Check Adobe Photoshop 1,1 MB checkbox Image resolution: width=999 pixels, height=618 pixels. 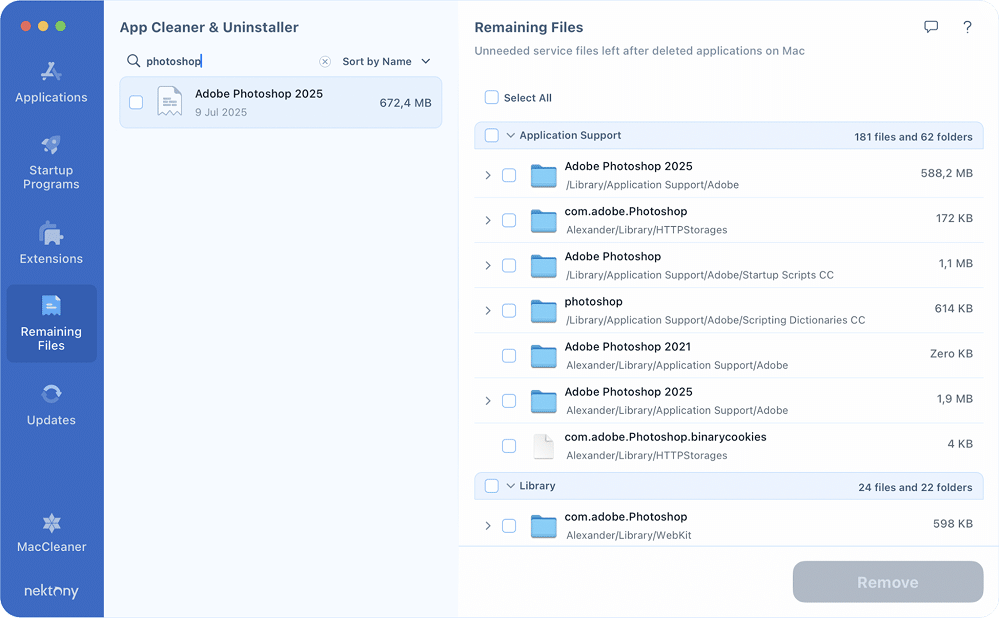coord(509,266)
